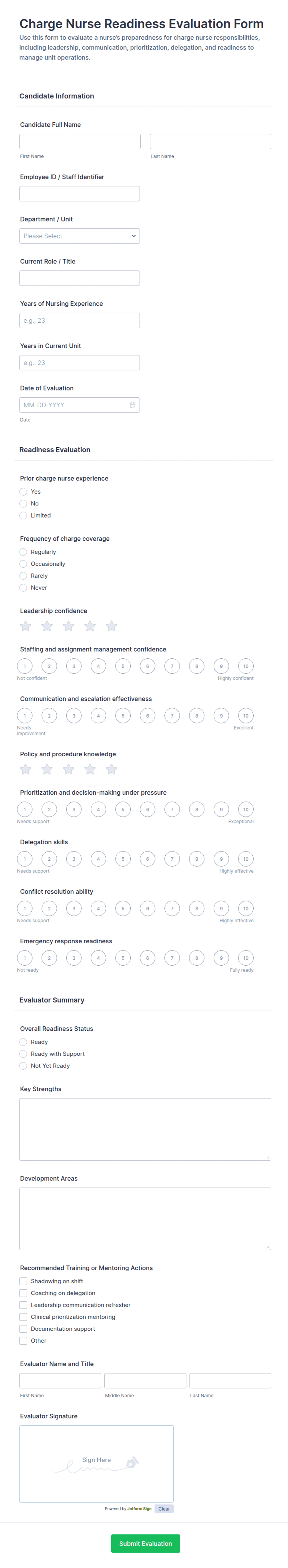This screenshot has height=1568, width=288.
Task: Select first star for Policy and procedure knowledge
Action: click(x=26, y=769)
